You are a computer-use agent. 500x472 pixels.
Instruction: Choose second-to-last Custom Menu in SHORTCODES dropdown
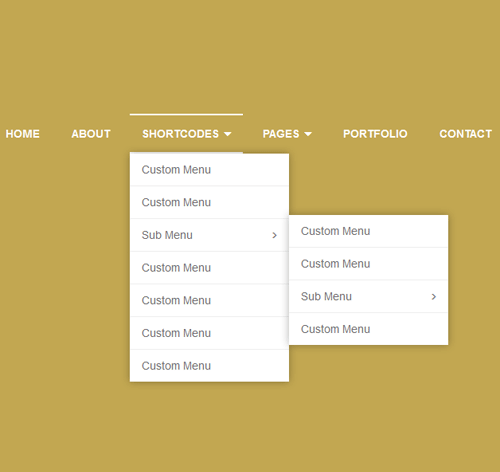[x=209, y=333]
